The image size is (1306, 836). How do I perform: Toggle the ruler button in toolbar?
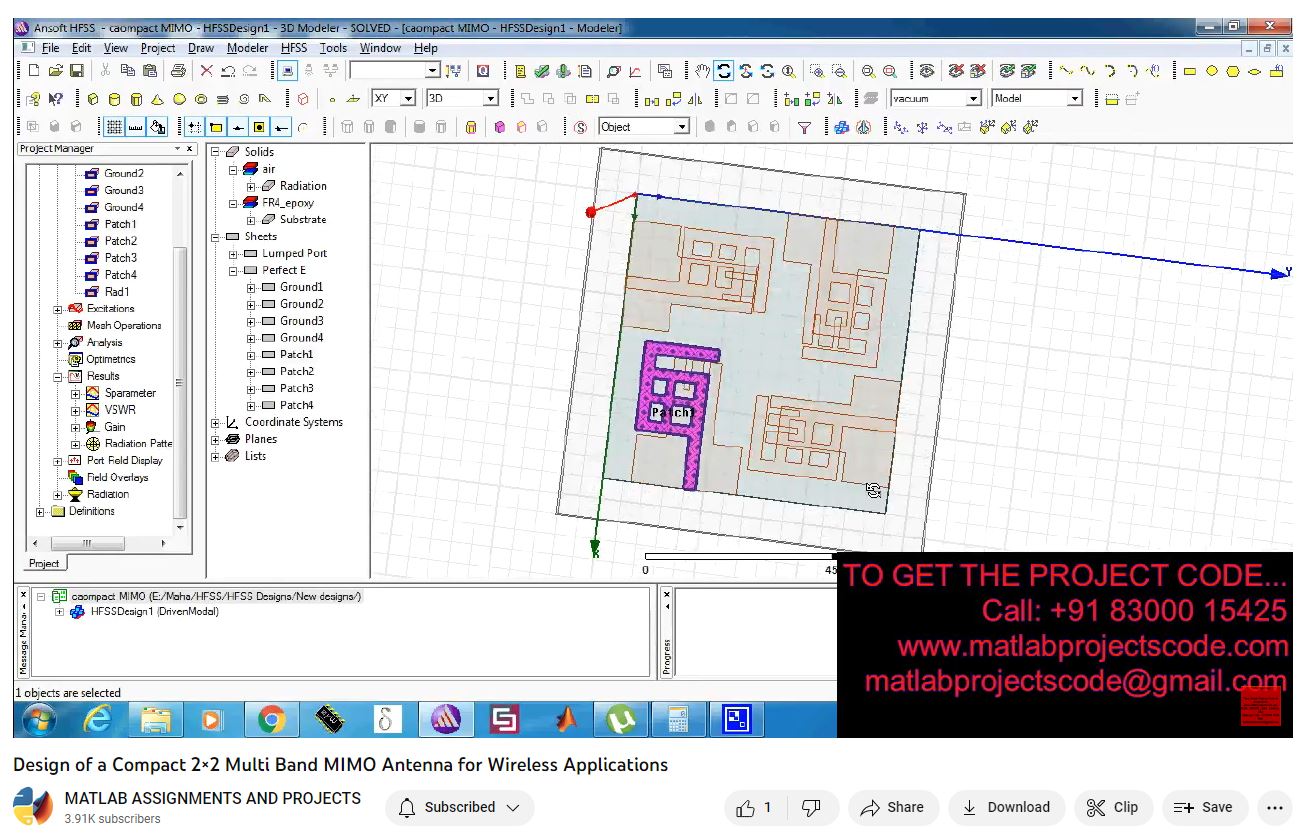click(x=135, y=127)
